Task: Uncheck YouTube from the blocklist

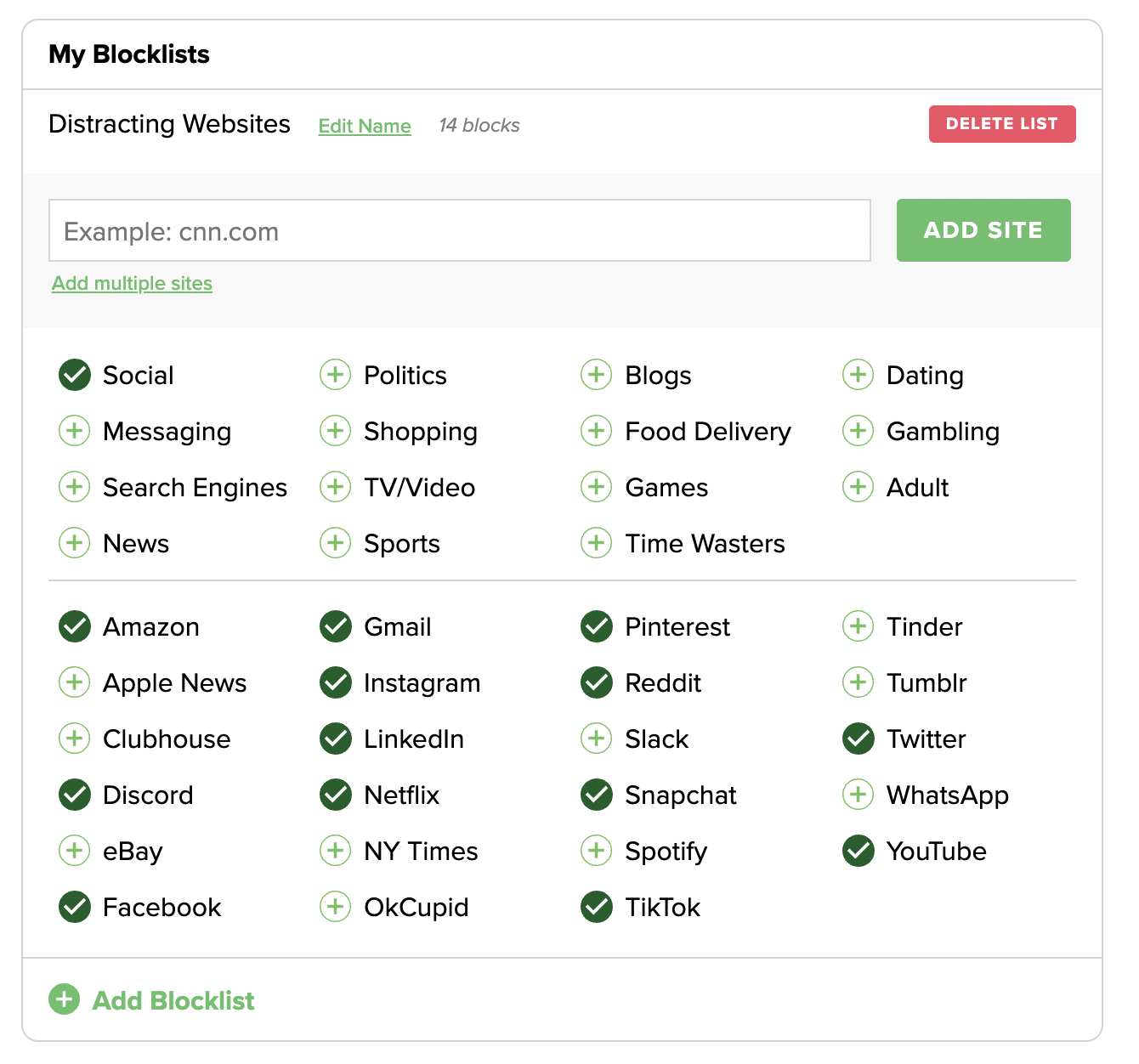Action: click(x=858, y=851)
